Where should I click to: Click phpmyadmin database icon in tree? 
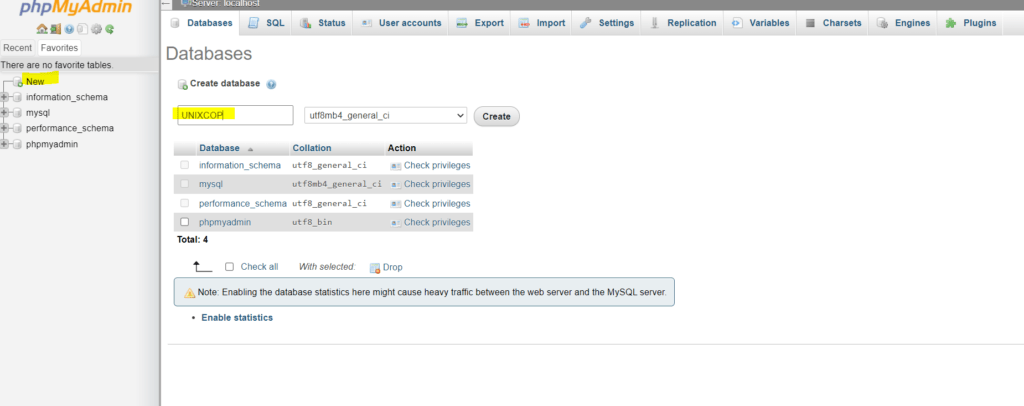click(18, 144)
